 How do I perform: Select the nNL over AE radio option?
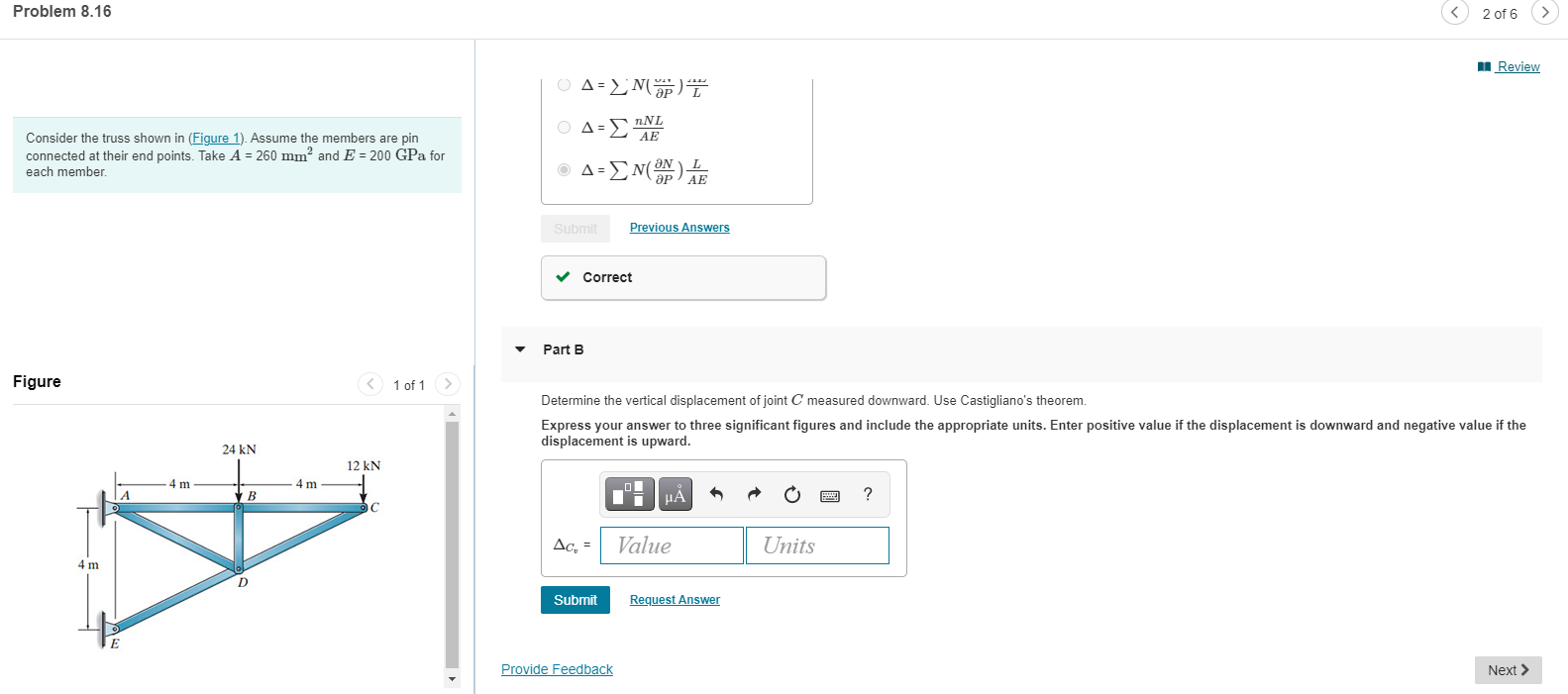pos(564,128)
